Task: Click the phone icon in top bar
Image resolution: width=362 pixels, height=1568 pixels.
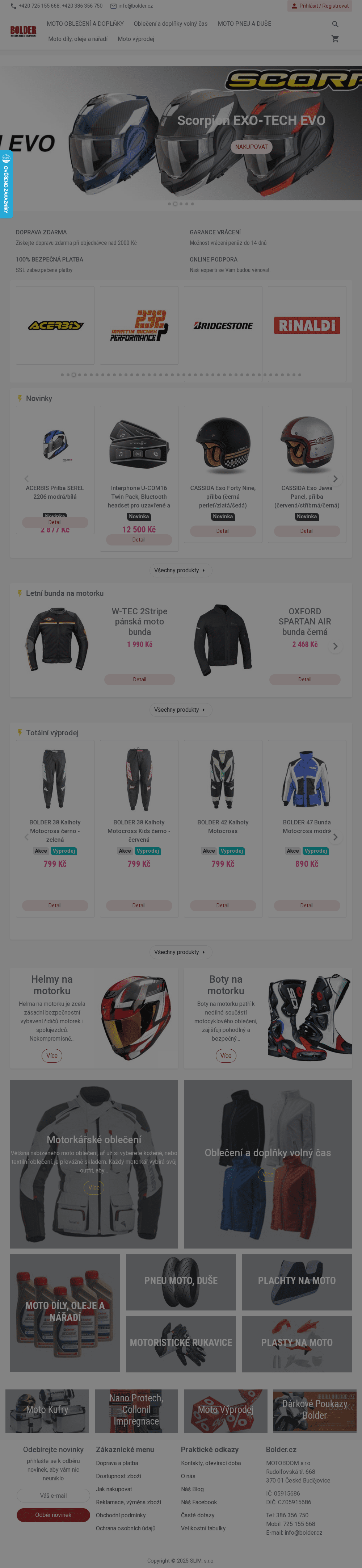Action: click(x=13, y=6)
